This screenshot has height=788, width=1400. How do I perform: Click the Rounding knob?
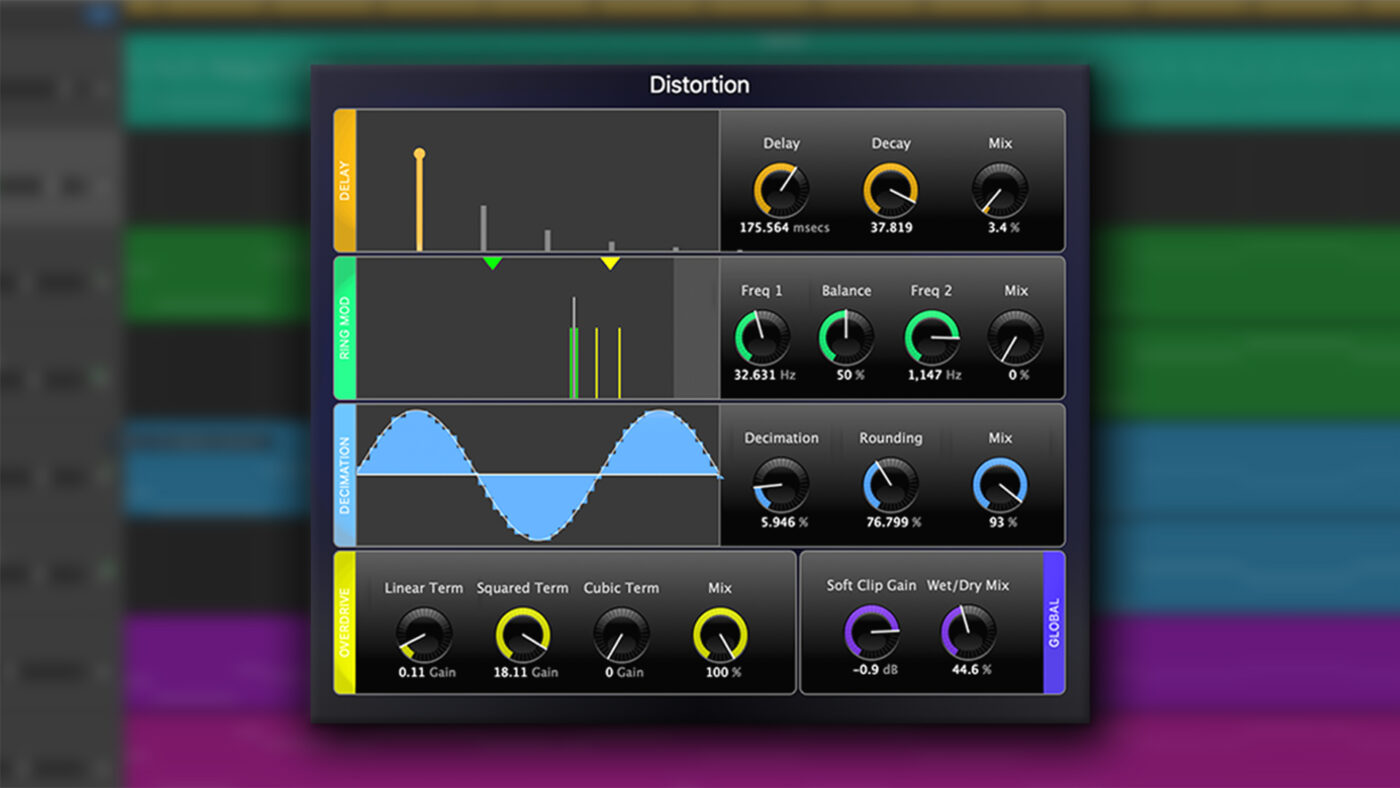[x=890, y=485]
